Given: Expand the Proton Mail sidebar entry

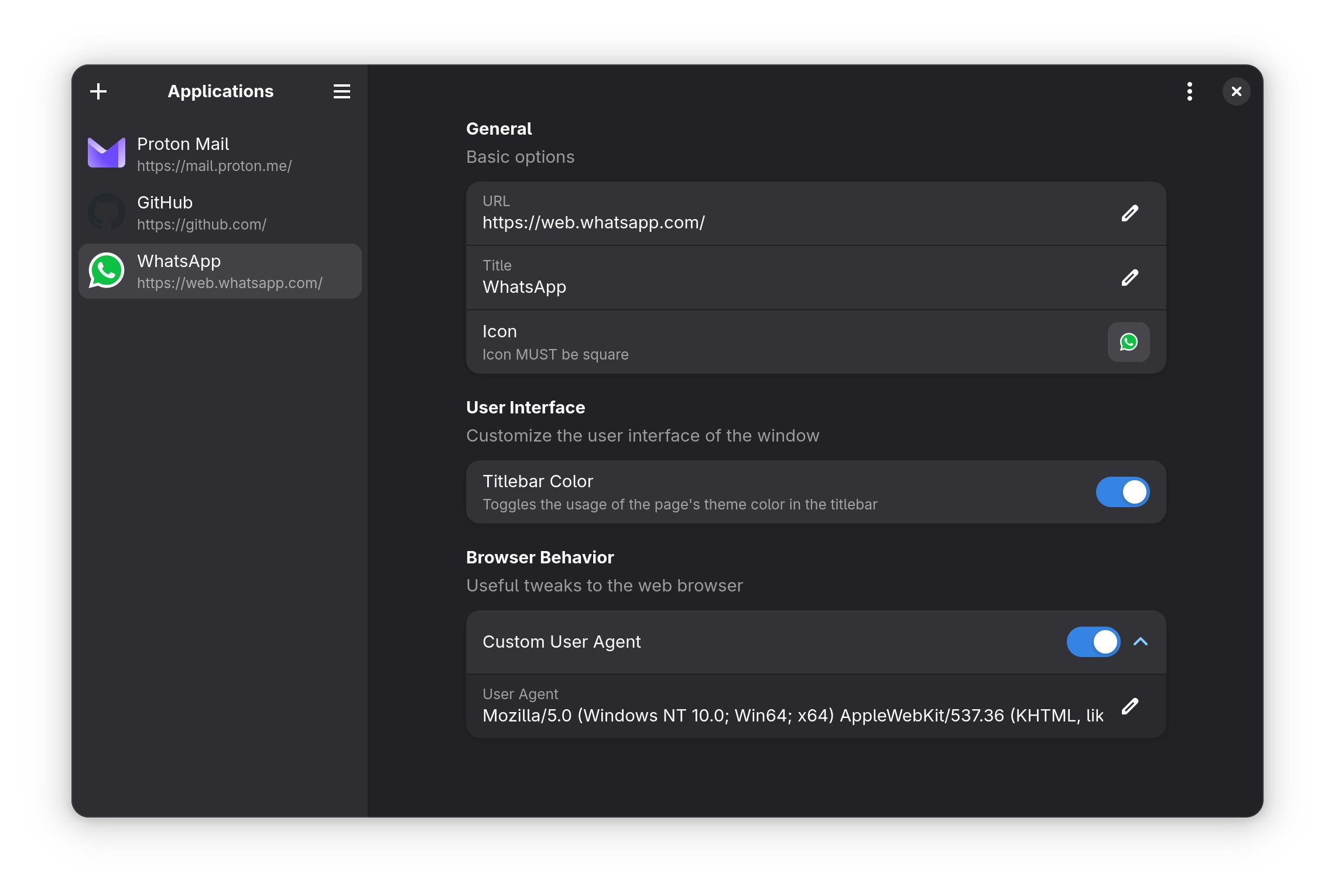Looking at the screenshot, I should click(220, 153).
